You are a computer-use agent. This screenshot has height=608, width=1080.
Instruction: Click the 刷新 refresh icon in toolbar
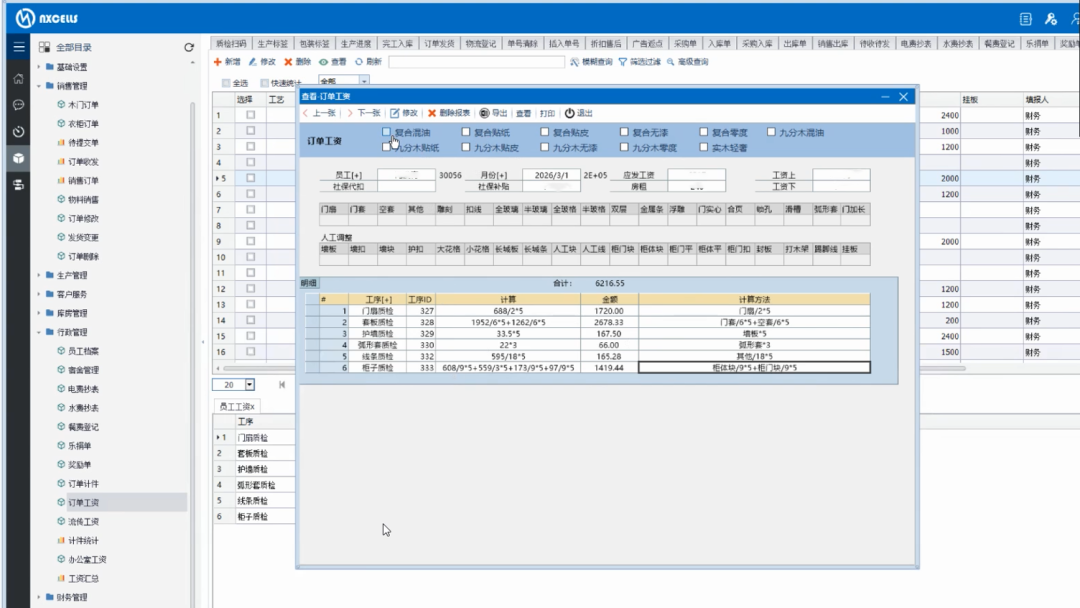(x=359, y=62)
